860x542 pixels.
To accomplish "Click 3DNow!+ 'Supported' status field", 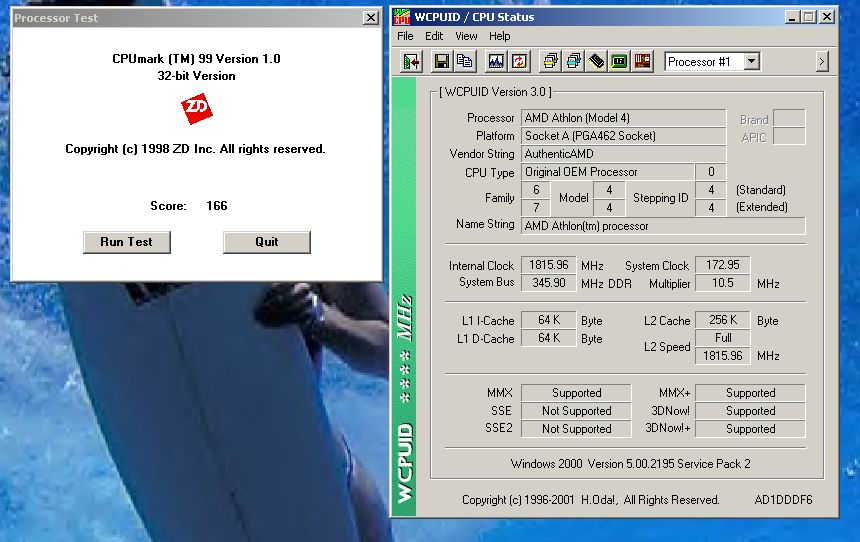I will coord(750,429).
